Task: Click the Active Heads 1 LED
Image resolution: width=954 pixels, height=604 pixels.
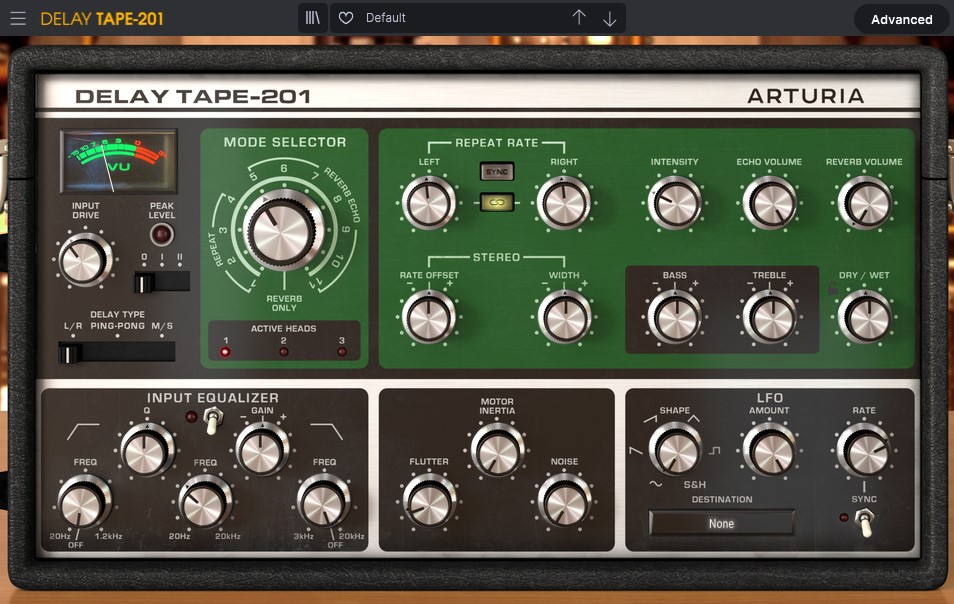Action: click(x=225, y=352)
